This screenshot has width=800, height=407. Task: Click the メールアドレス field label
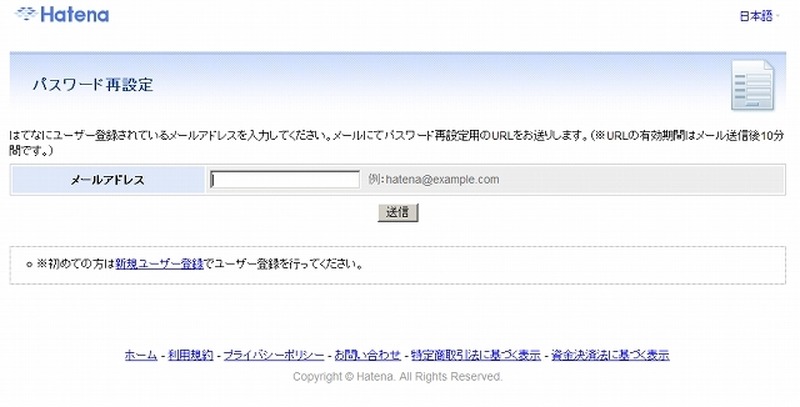[x=107, y=180]
